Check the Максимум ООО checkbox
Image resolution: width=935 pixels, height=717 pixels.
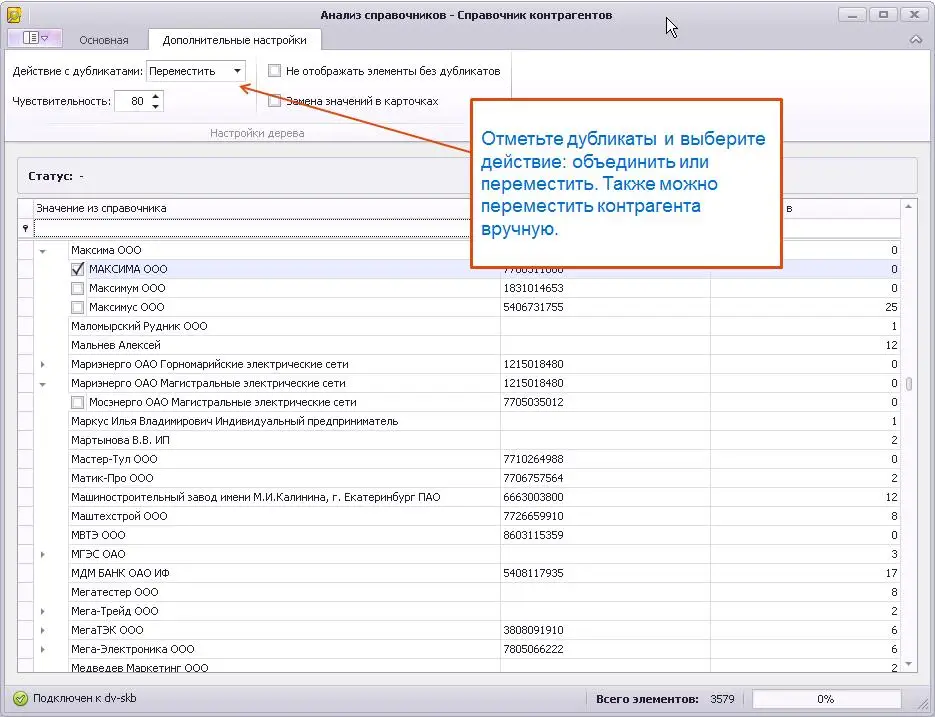pyautogui.click(x=78, y=288)
